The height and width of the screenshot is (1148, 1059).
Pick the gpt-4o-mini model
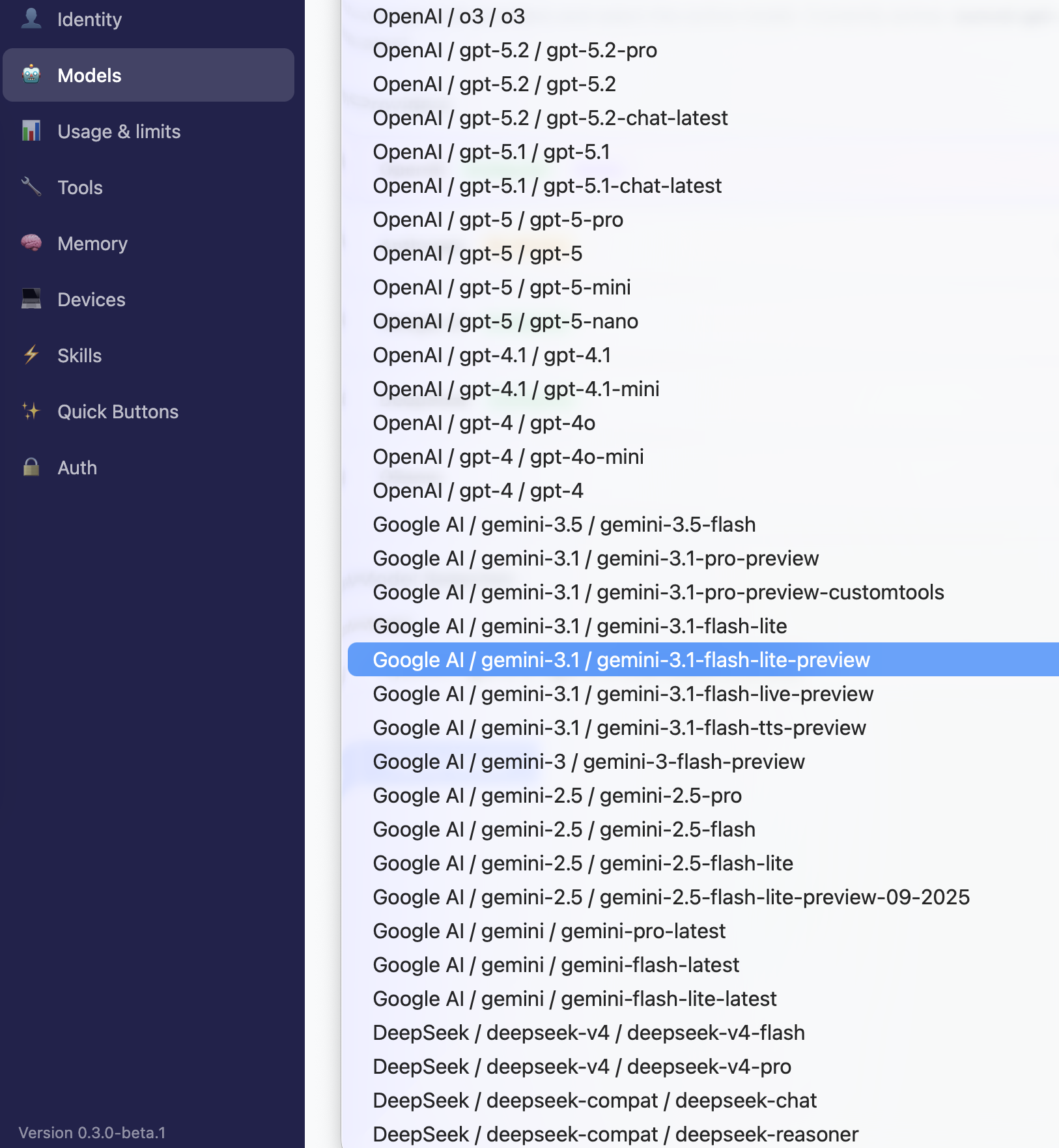703,457
